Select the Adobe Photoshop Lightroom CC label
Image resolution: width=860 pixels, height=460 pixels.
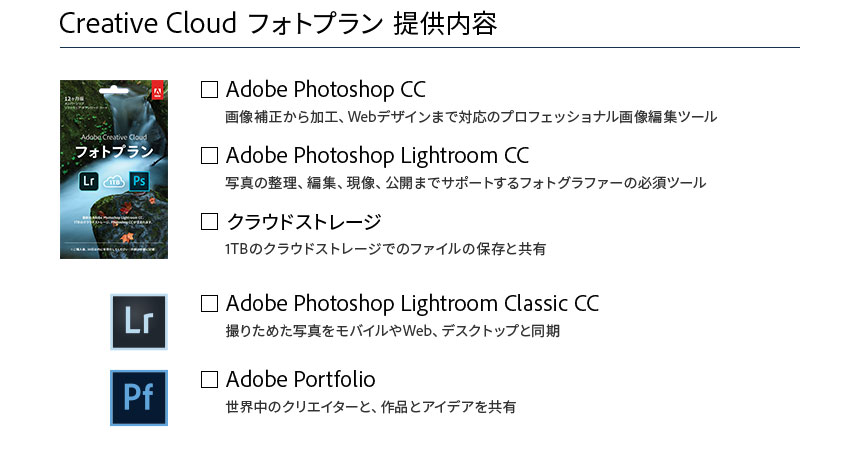point(377,155)
